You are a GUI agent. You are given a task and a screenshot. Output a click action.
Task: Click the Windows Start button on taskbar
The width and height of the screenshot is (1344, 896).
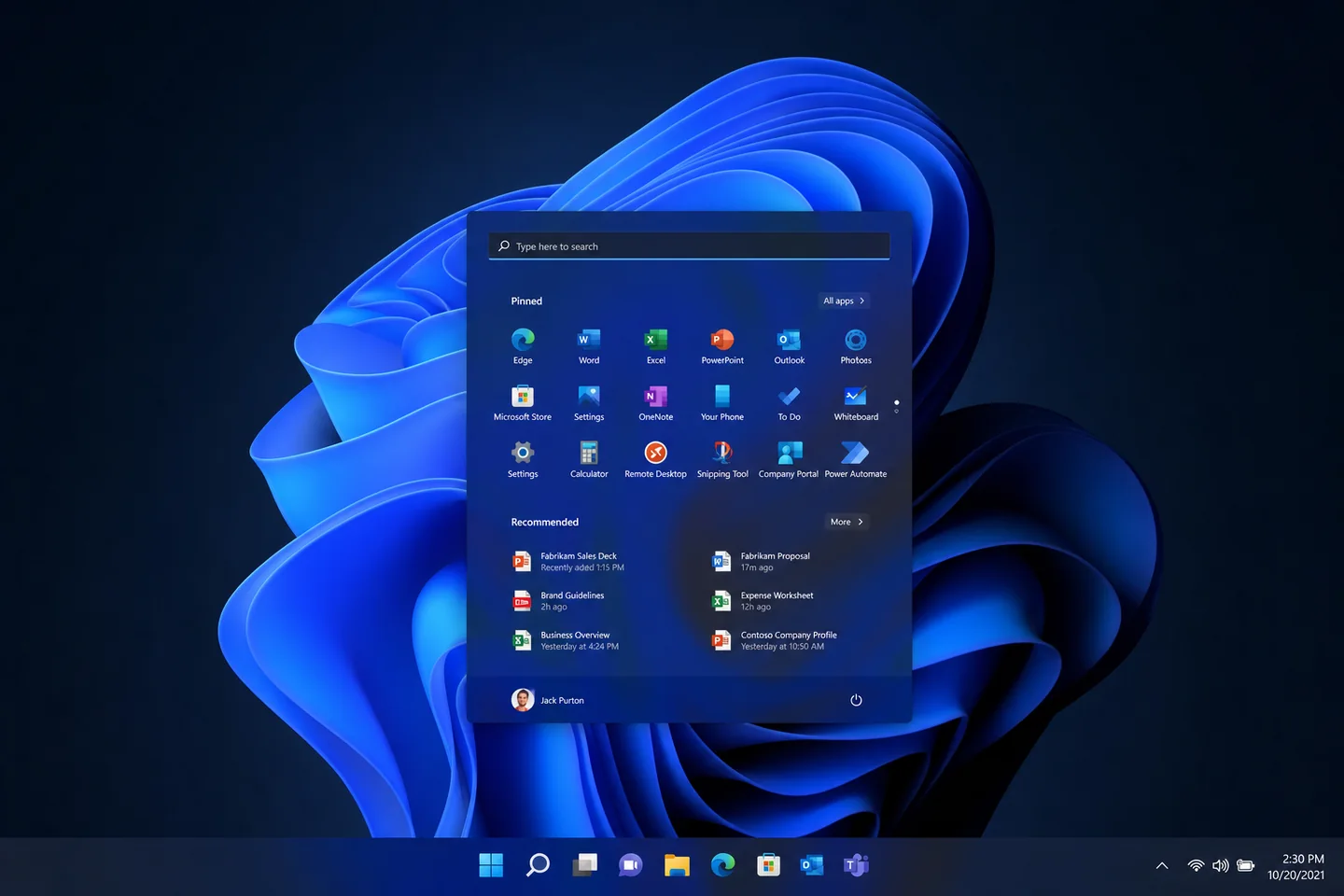pyautogui.click(x=491, y=865)
